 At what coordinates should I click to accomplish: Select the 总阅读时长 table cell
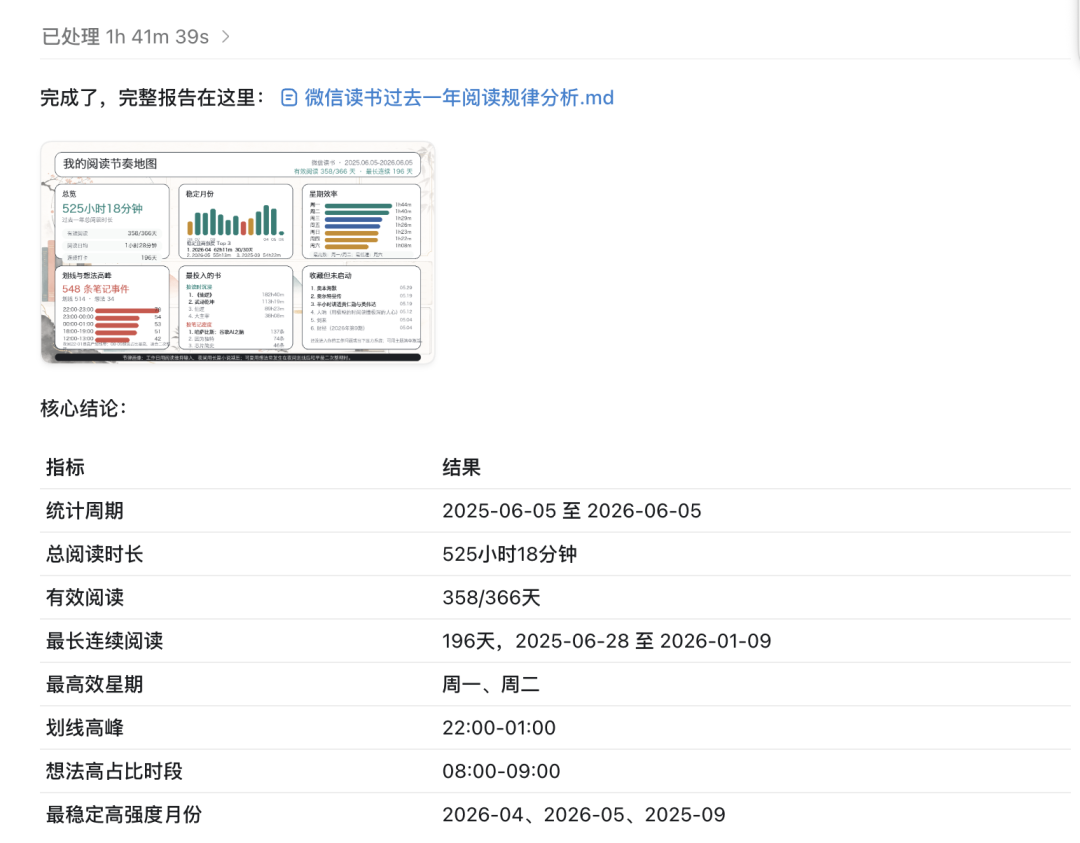(94, 554)
